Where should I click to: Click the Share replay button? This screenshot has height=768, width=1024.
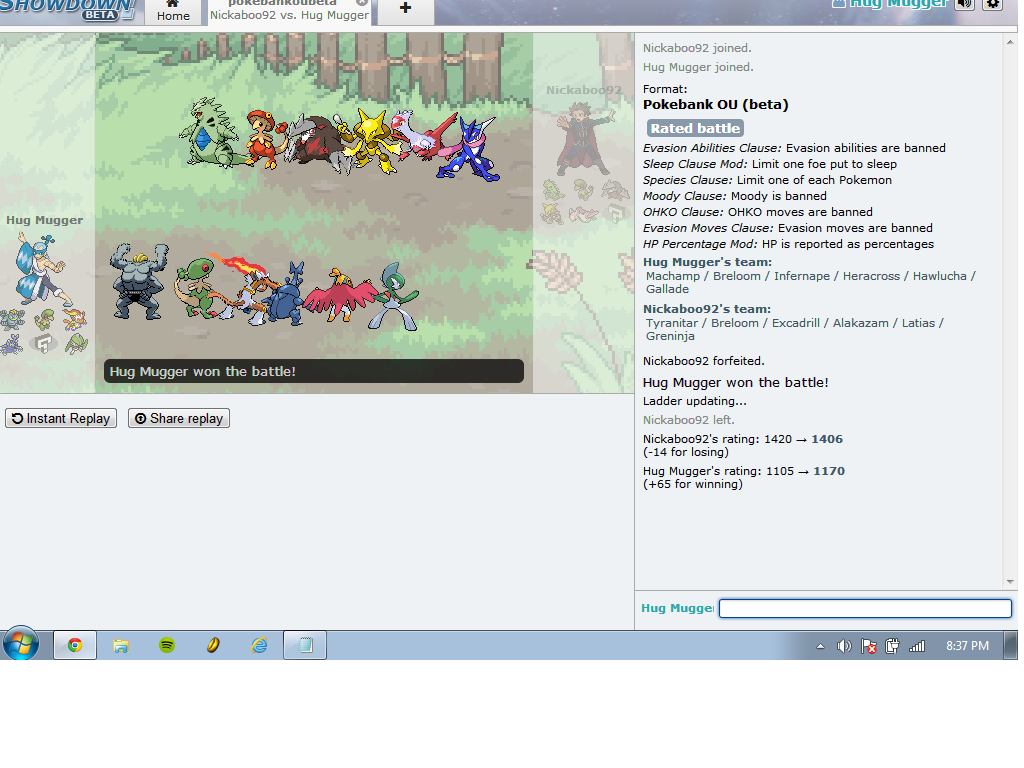point(179,419)
